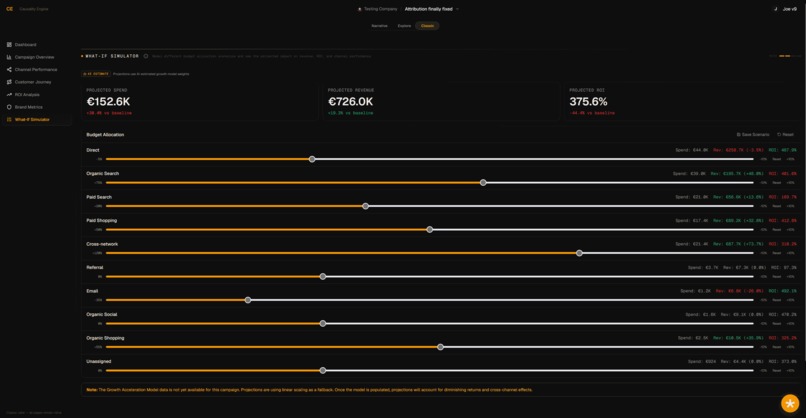The image size is (806, 418).
Task: Reset the Cross-network slider
Action: coord(777,253)
